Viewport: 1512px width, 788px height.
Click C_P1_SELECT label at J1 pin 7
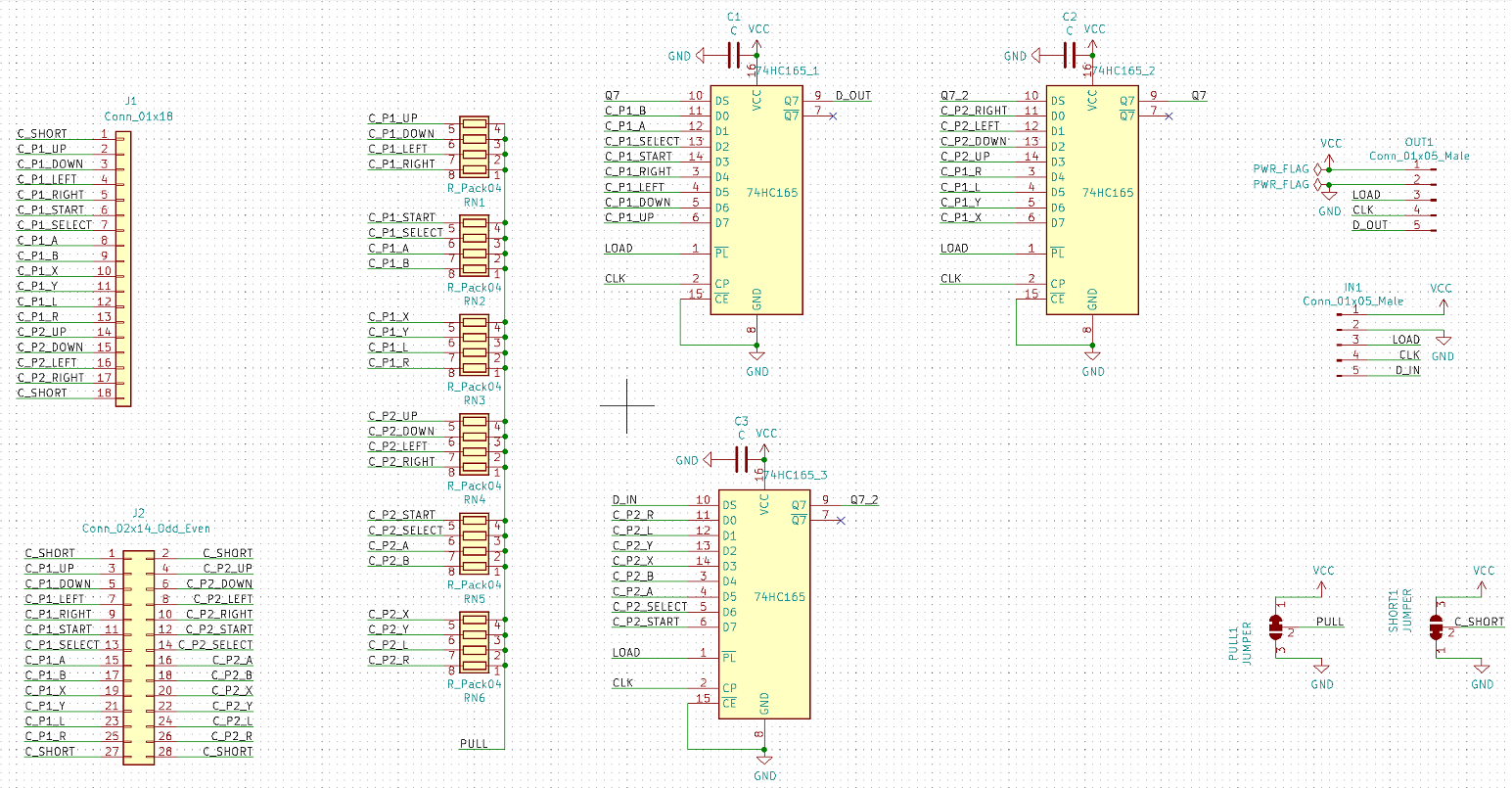54,225
